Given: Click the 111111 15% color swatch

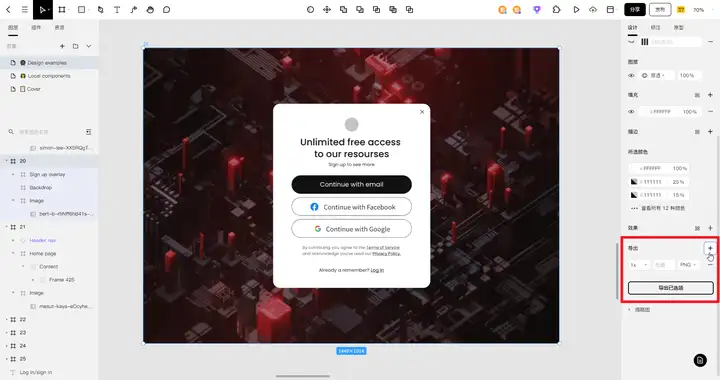Looking at the screenshot, I should [x=634, y=195].
